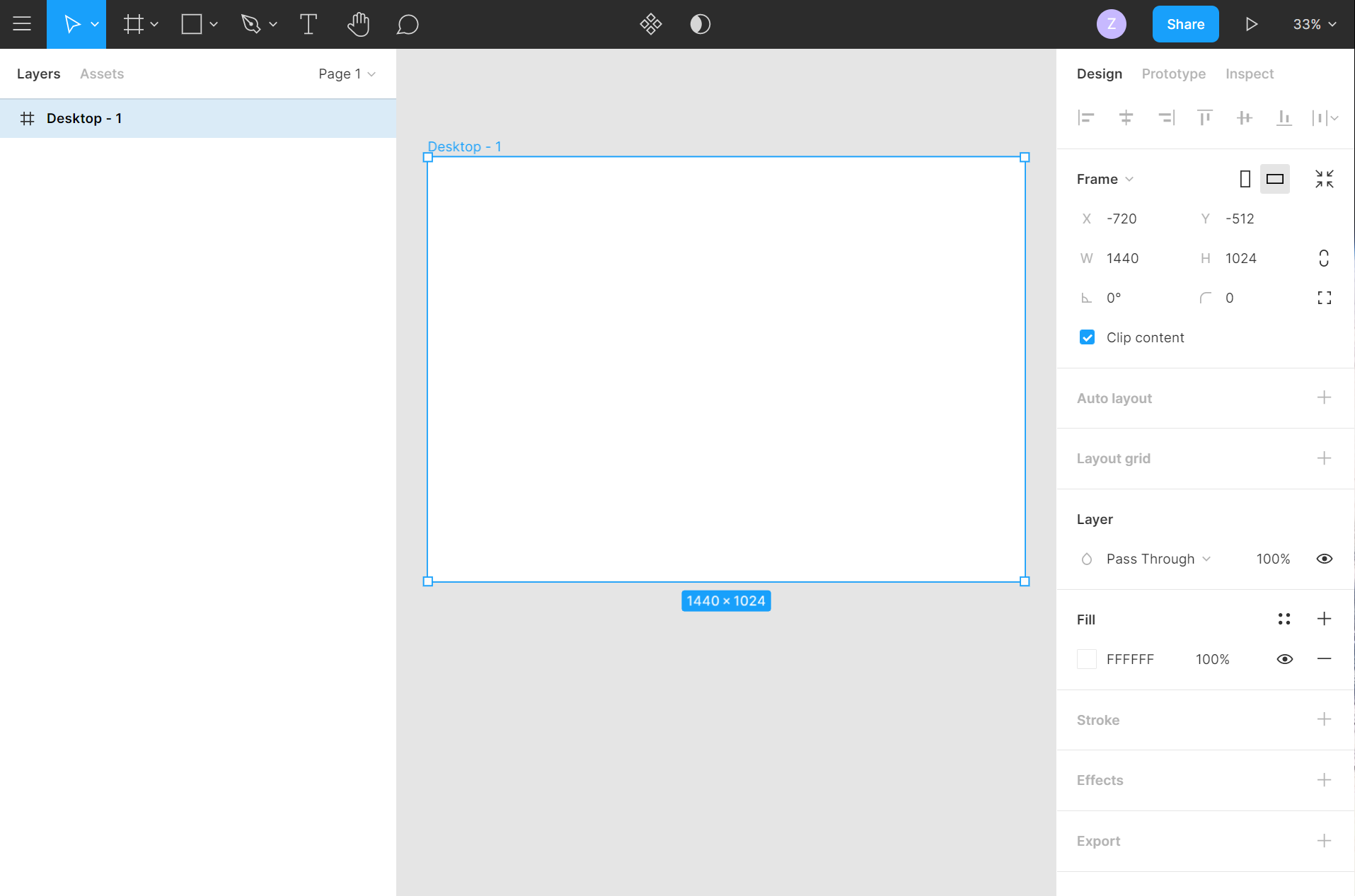Screen dimensions: 1355x896
Task: Expand the Pass Through blend mode dropdown
Action: [1158, 559]
